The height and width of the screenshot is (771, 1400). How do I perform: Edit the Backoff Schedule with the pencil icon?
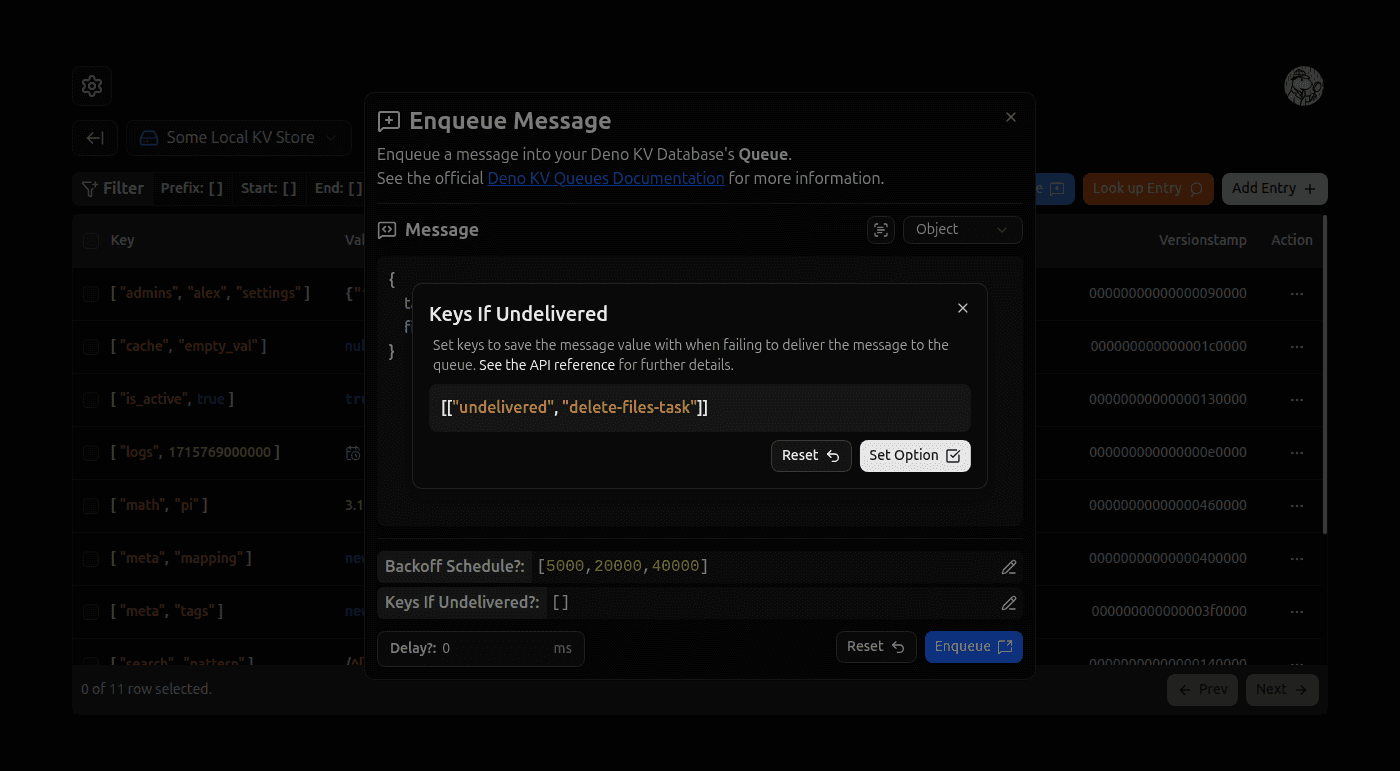[1009, 566]
